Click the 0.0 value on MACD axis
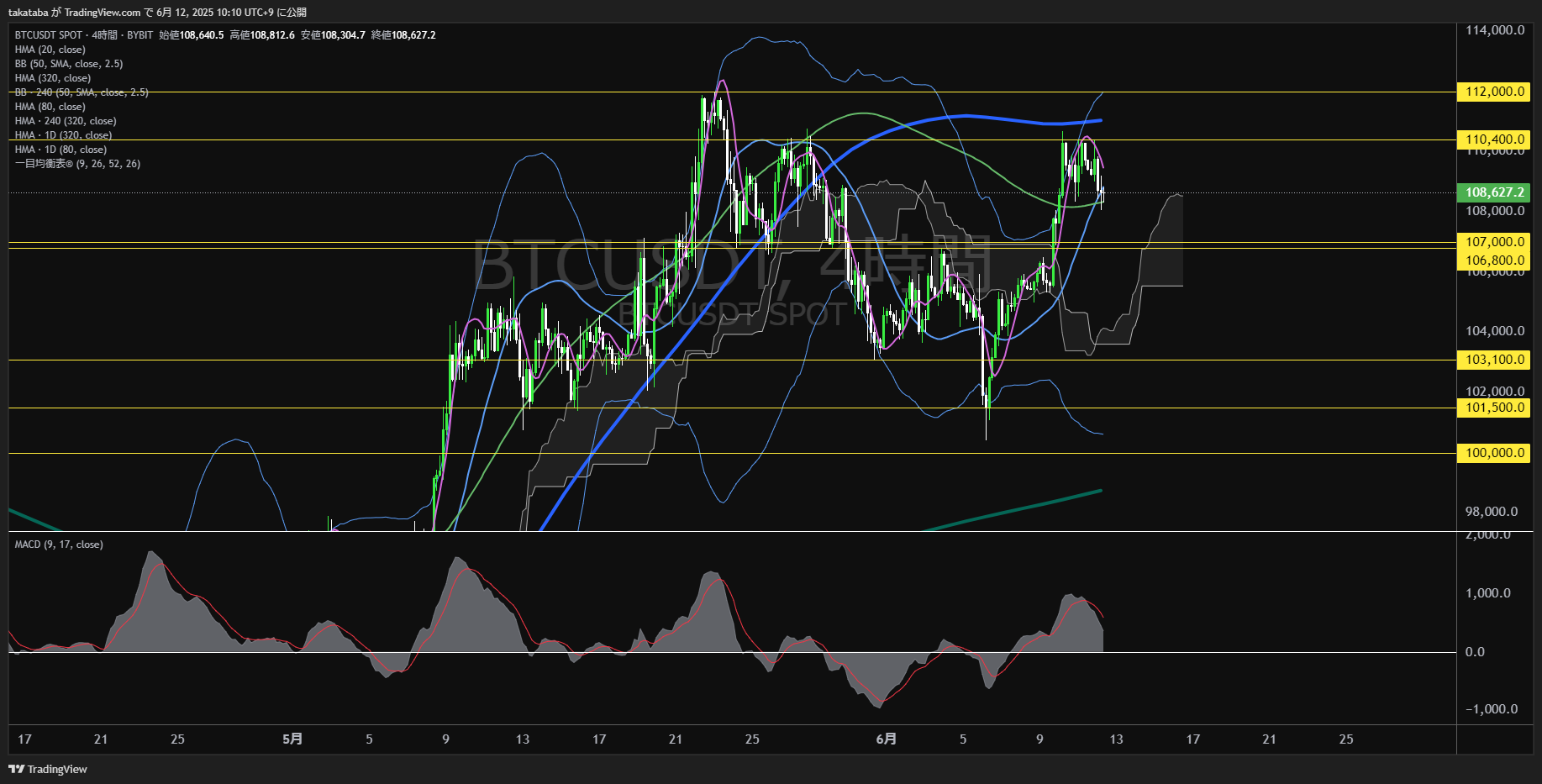Image resolution: width=1542 pixels, height=784 pixels. pos(1475,652)
